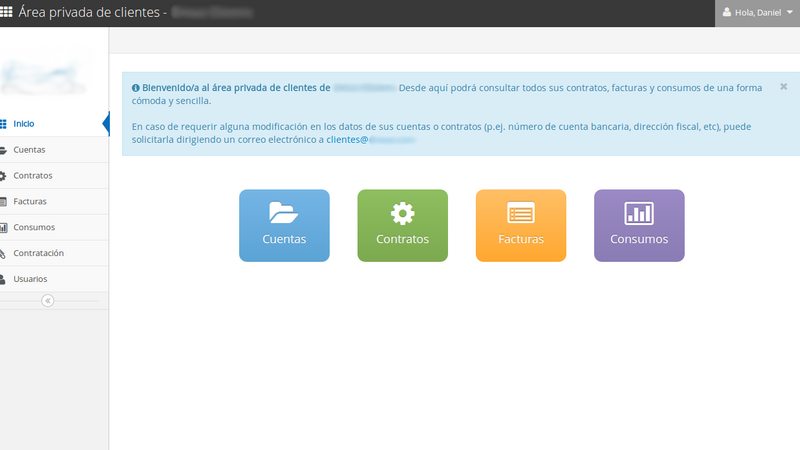
Task: Select Inicio in the sidebar
Action: point(54,123)
